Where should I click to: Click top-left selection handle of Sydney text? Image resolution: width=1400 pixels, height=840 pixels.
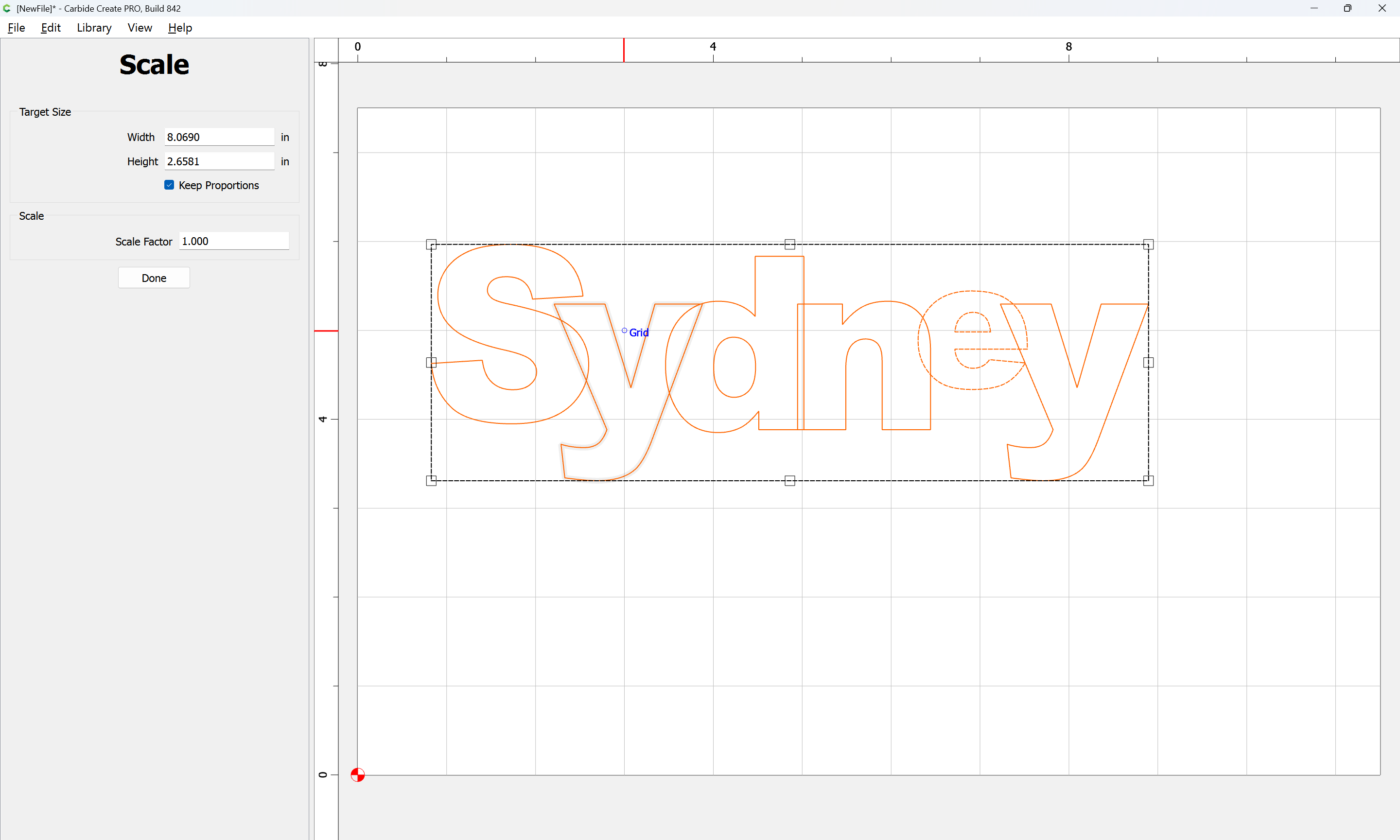pos(431,245)
